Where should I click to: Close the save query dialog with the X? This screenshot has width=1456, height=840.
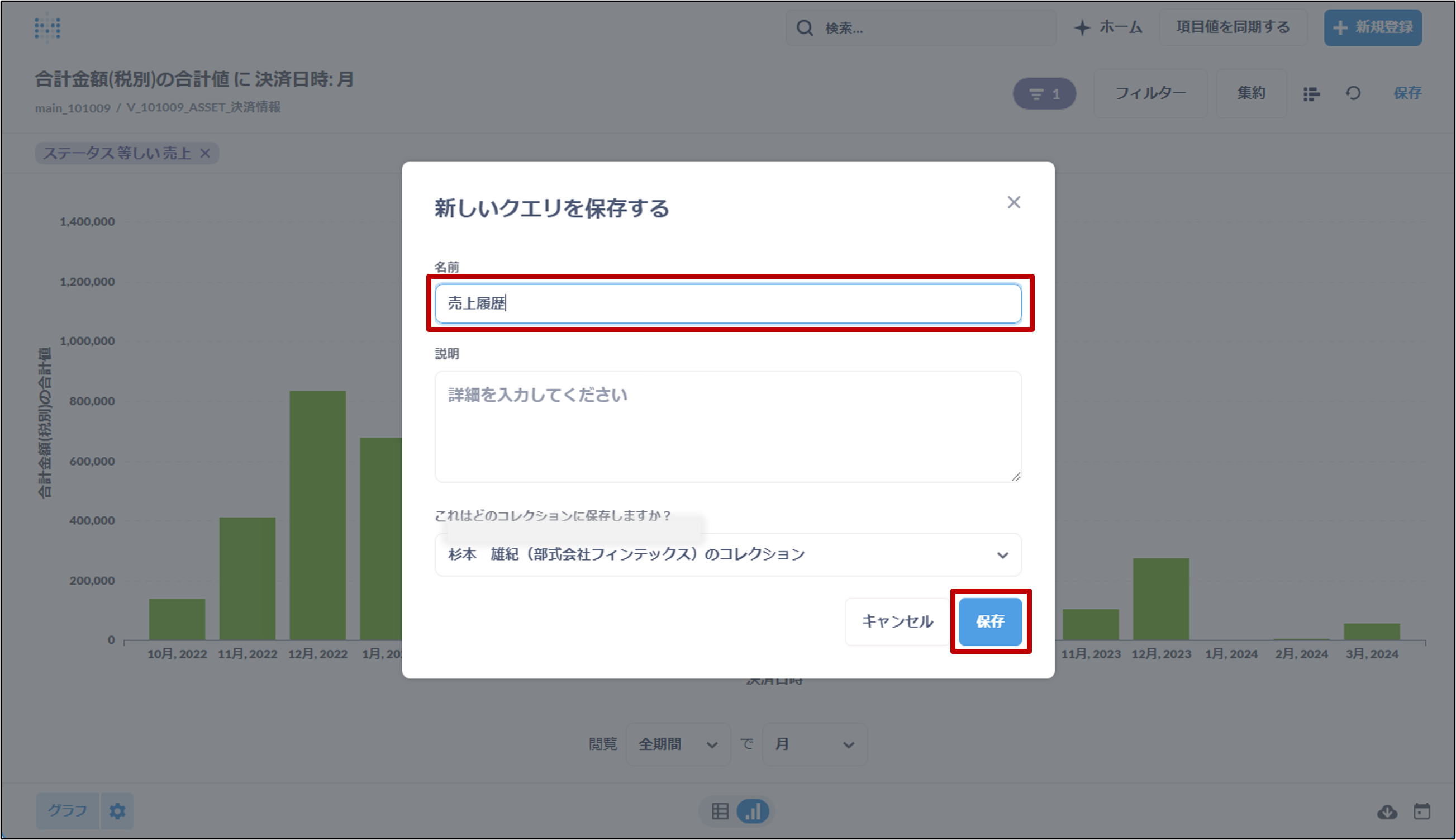pyautogui.click(x=1014, y=202)
